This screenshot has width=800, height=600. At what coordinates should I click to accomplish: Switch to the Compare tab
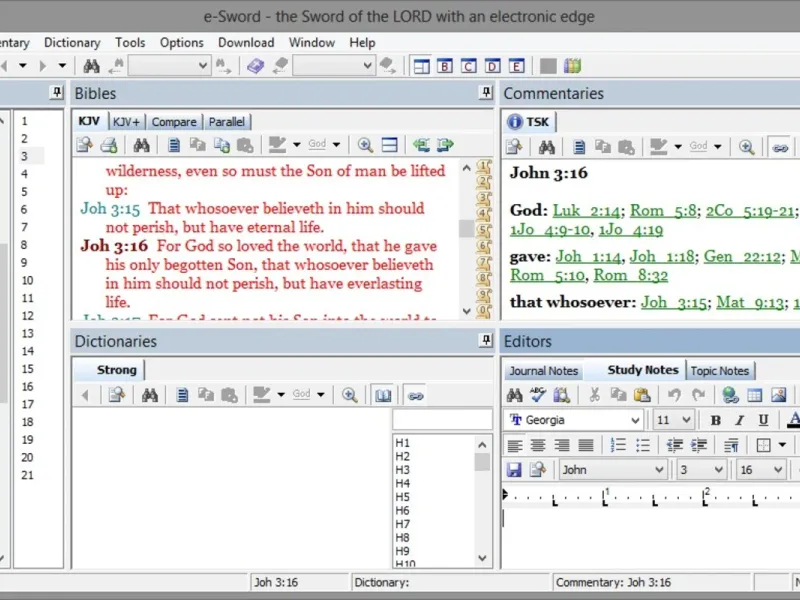tap(174, 122)
